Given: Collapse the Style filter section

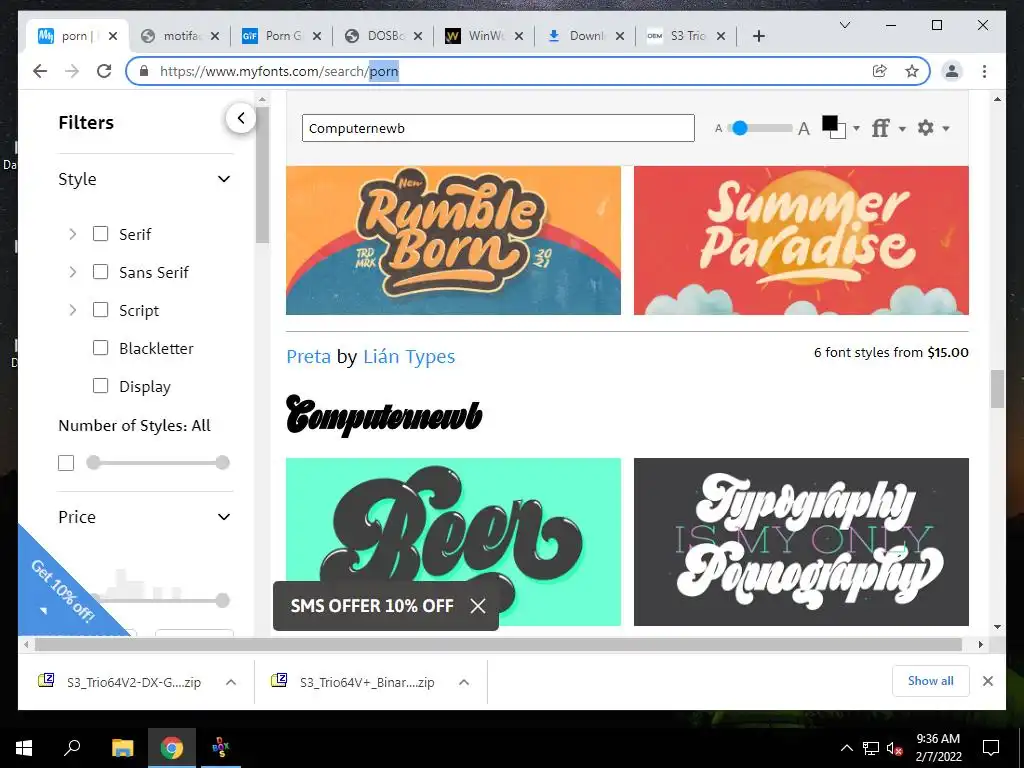Looking at the screenshot, I should click(x=223, y=179).
